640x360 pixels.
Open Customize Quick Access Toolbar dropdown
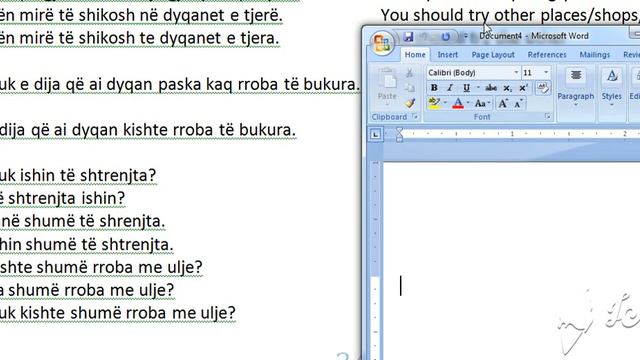pyautogui.click(x=465, y=37)
